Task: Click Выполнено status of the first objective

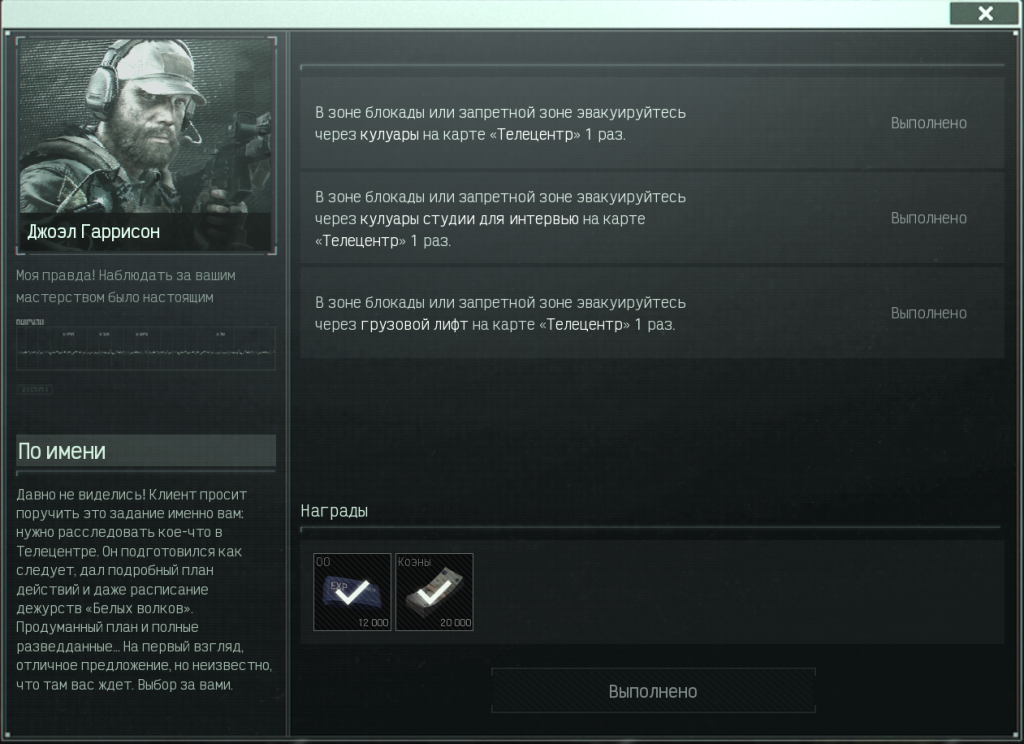Action: point(928,123)
